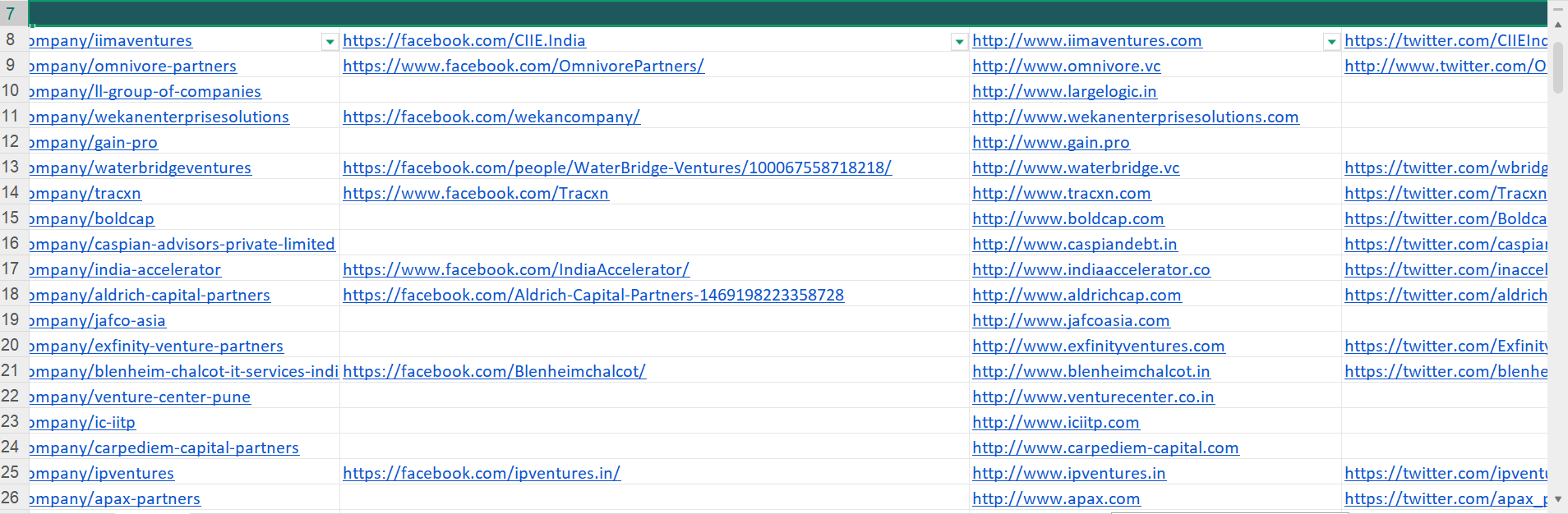Click the company/caspian-advisors-private-limited link

tap(182, 245)
